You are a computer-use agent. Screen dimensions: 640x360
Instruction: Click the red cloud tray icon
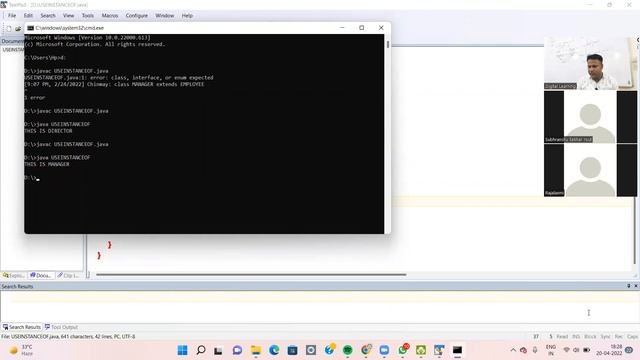(523, 350)
